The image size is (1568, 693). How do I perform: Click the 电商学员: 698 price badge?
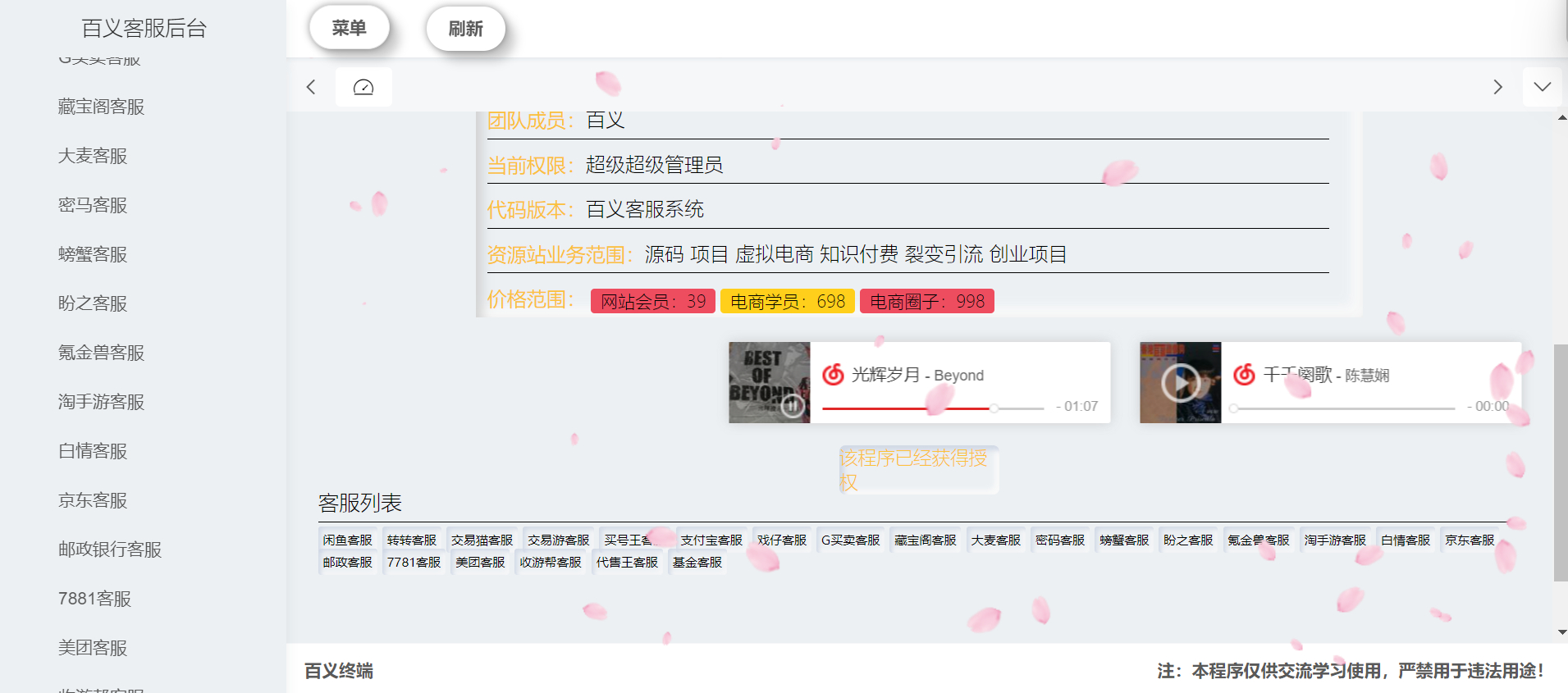coord(787,302)
